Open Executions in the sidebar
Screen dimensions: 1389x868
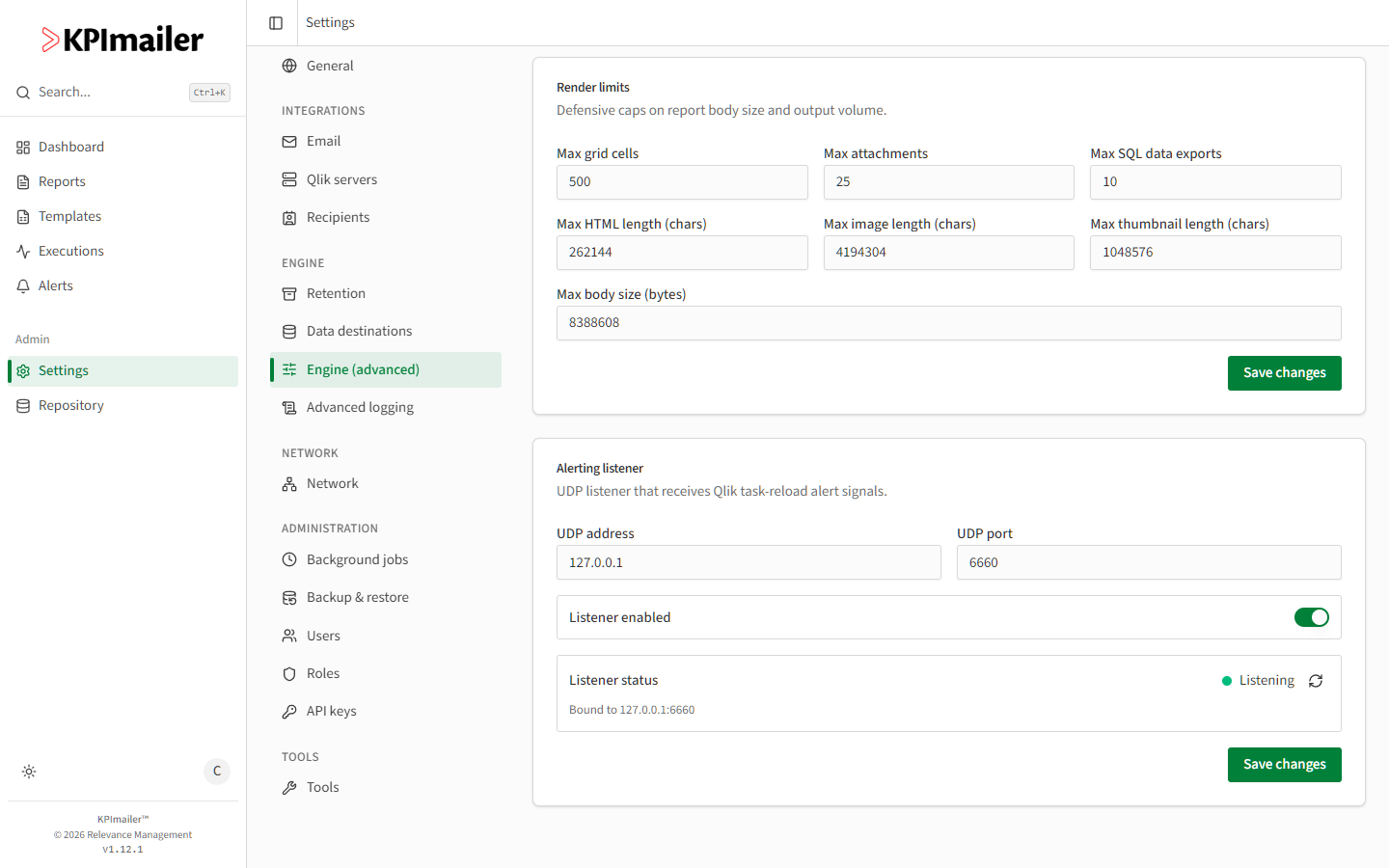click(x=123, y=252)
